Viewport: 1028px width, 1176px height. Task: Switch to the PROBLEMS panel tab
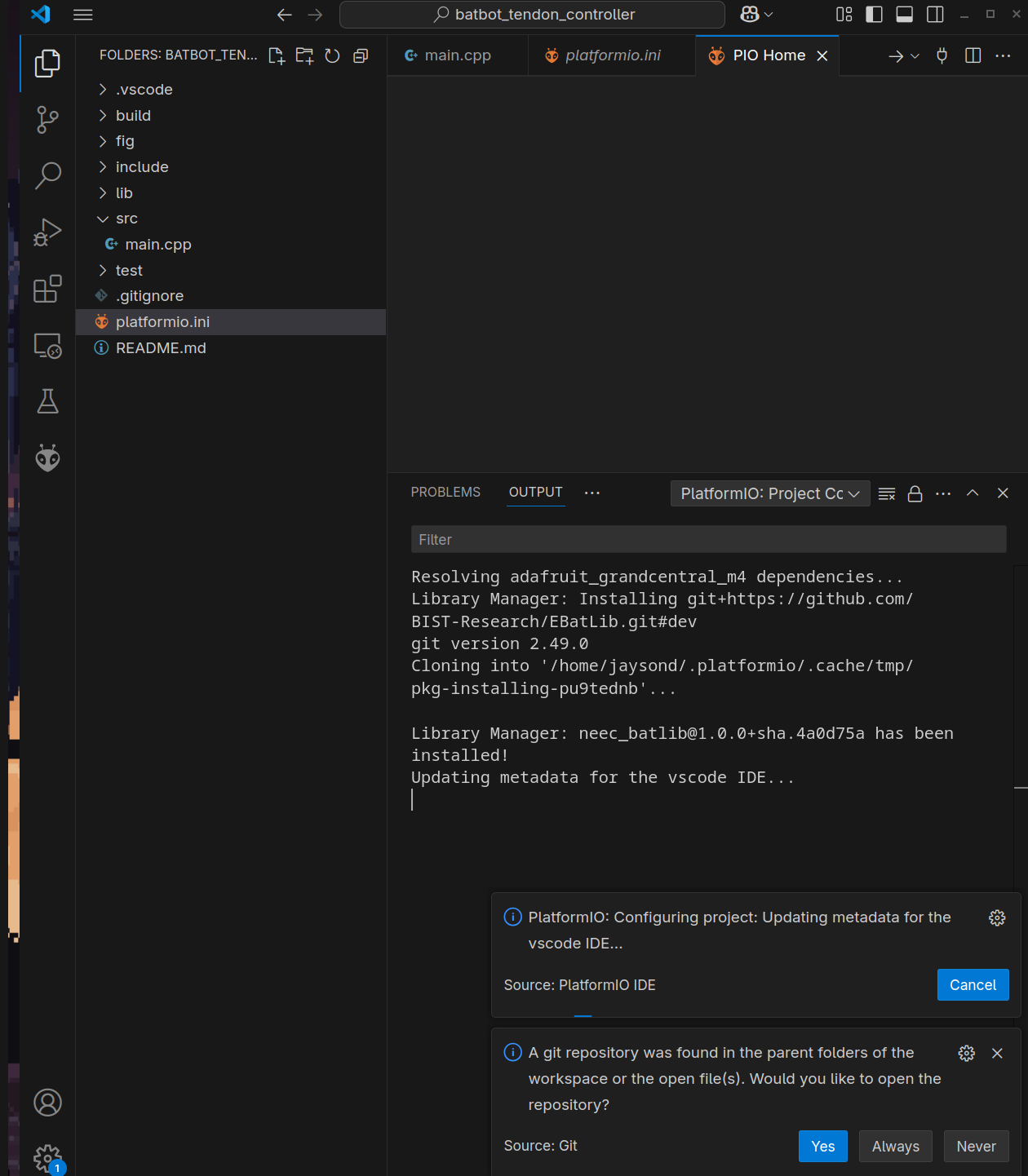(x=445, y=493)
